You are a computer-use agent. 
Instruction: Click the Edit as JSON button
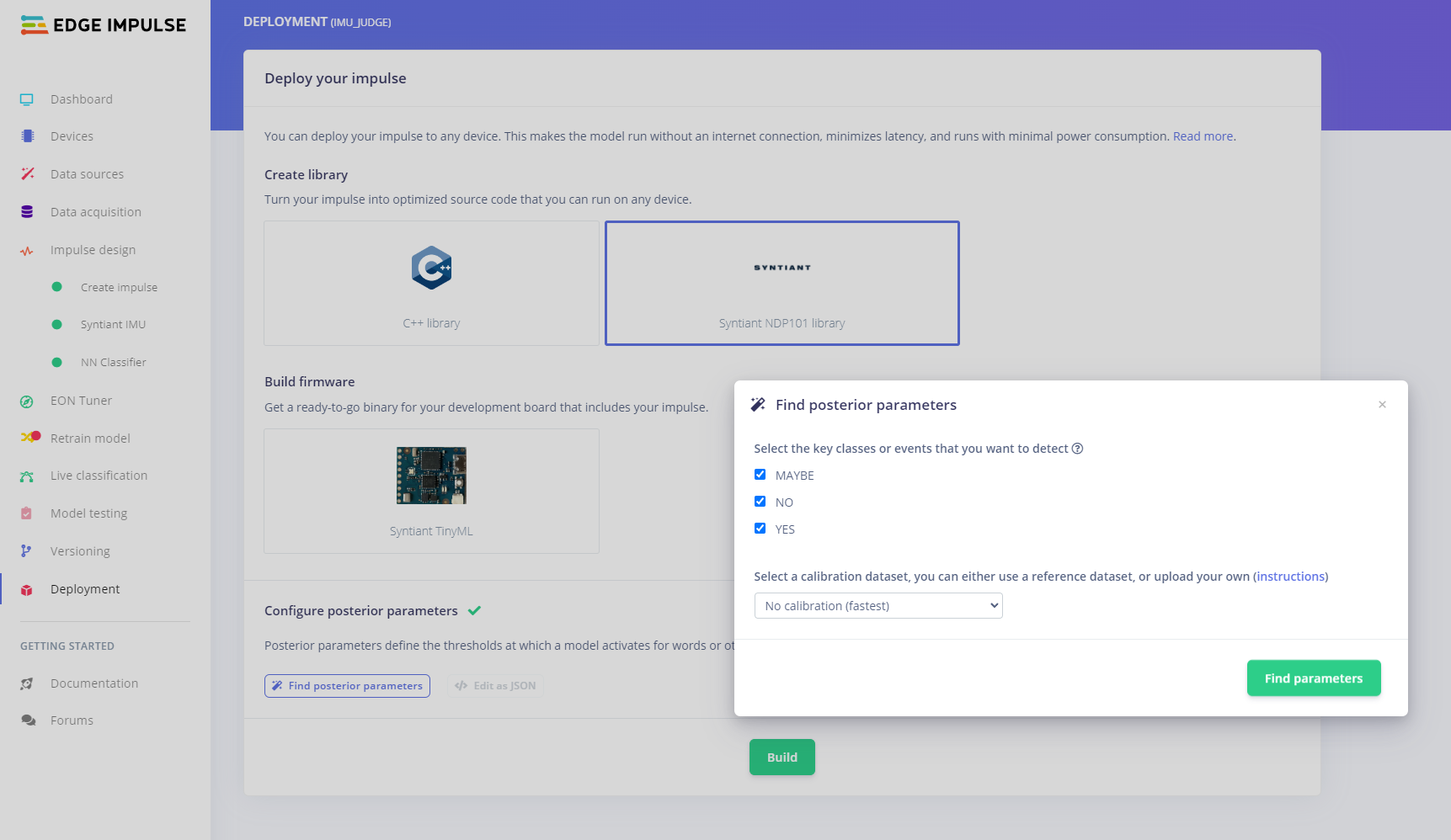[x=495, y=686]
